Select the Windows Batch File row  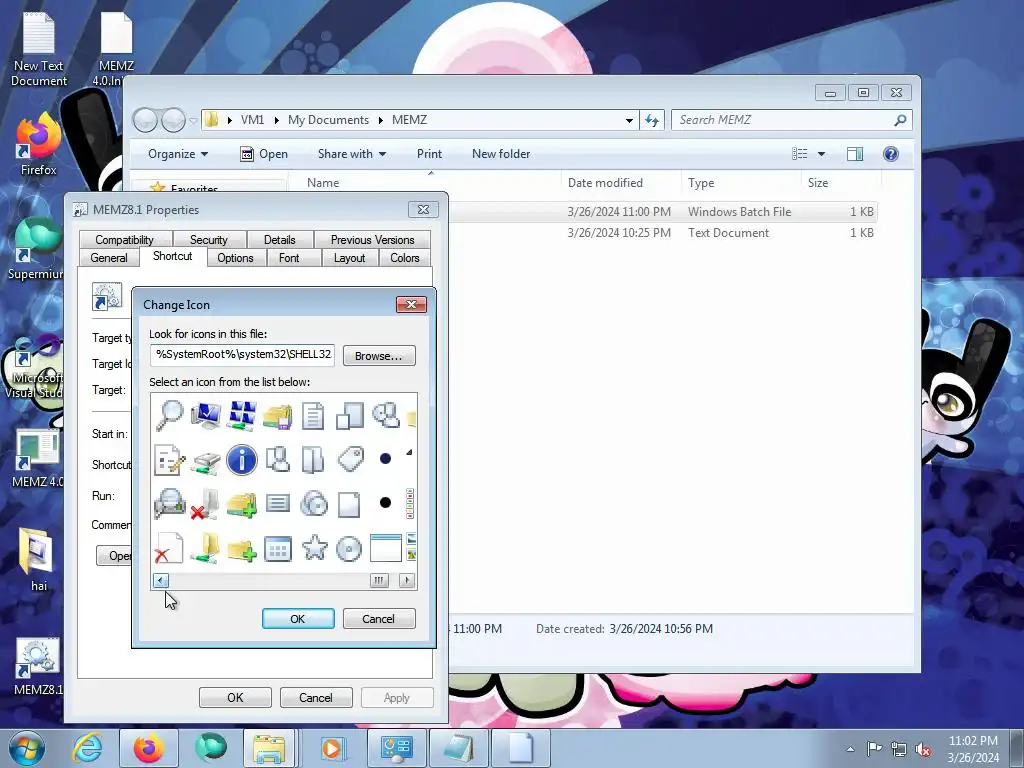click(x=663, y=212)
